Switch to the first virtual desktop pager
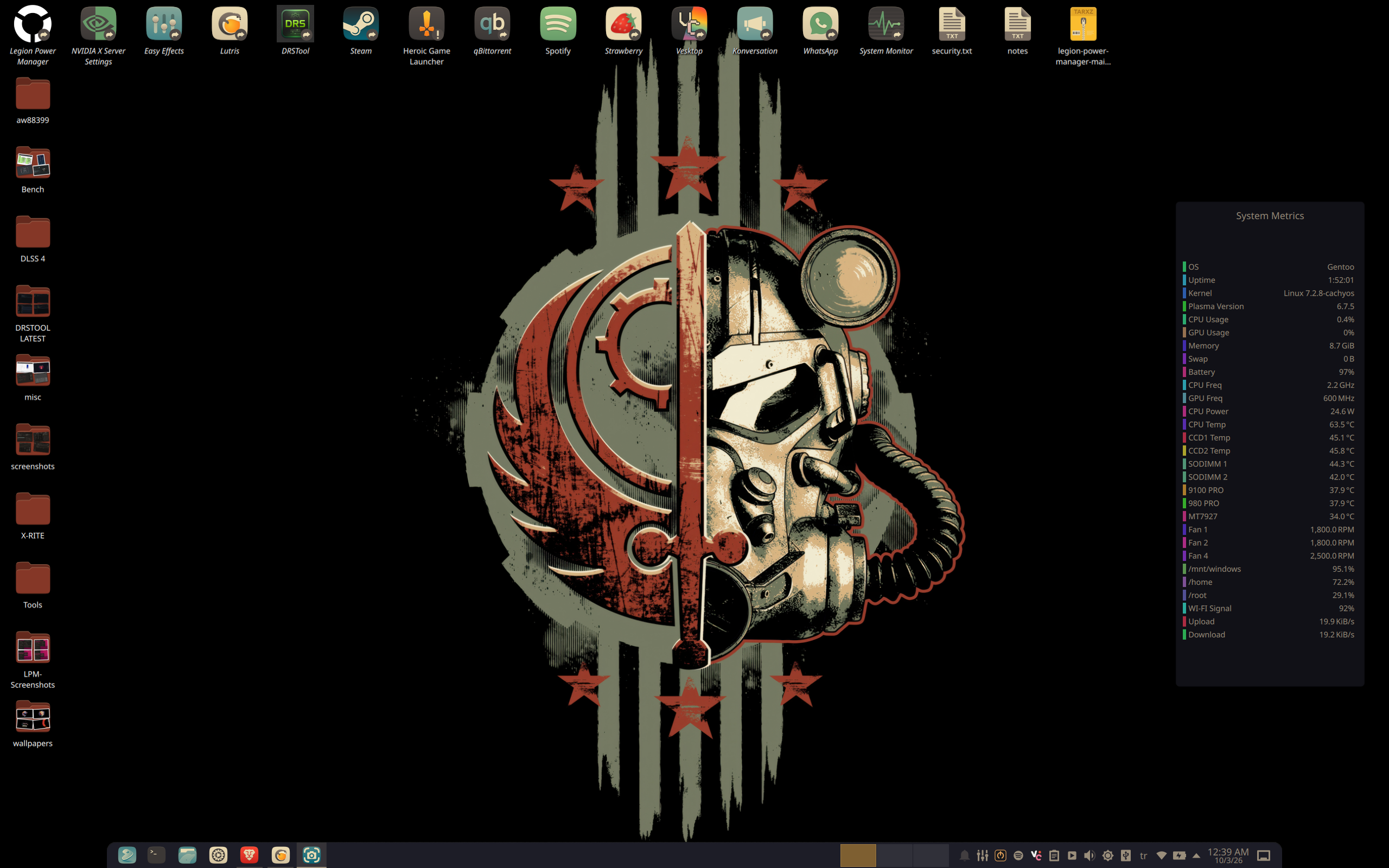The width and height of the screenshot is (1389, 868). tap(857, 855)
